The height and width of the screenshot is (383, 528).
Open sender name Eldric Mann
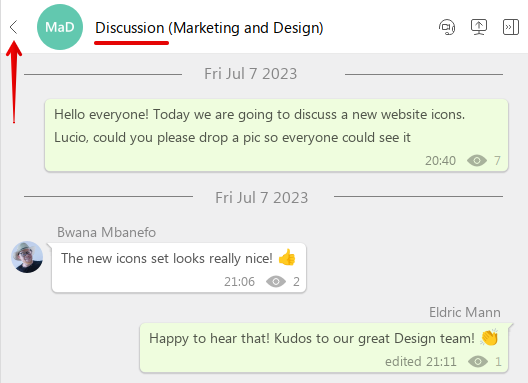click(465, 312)
